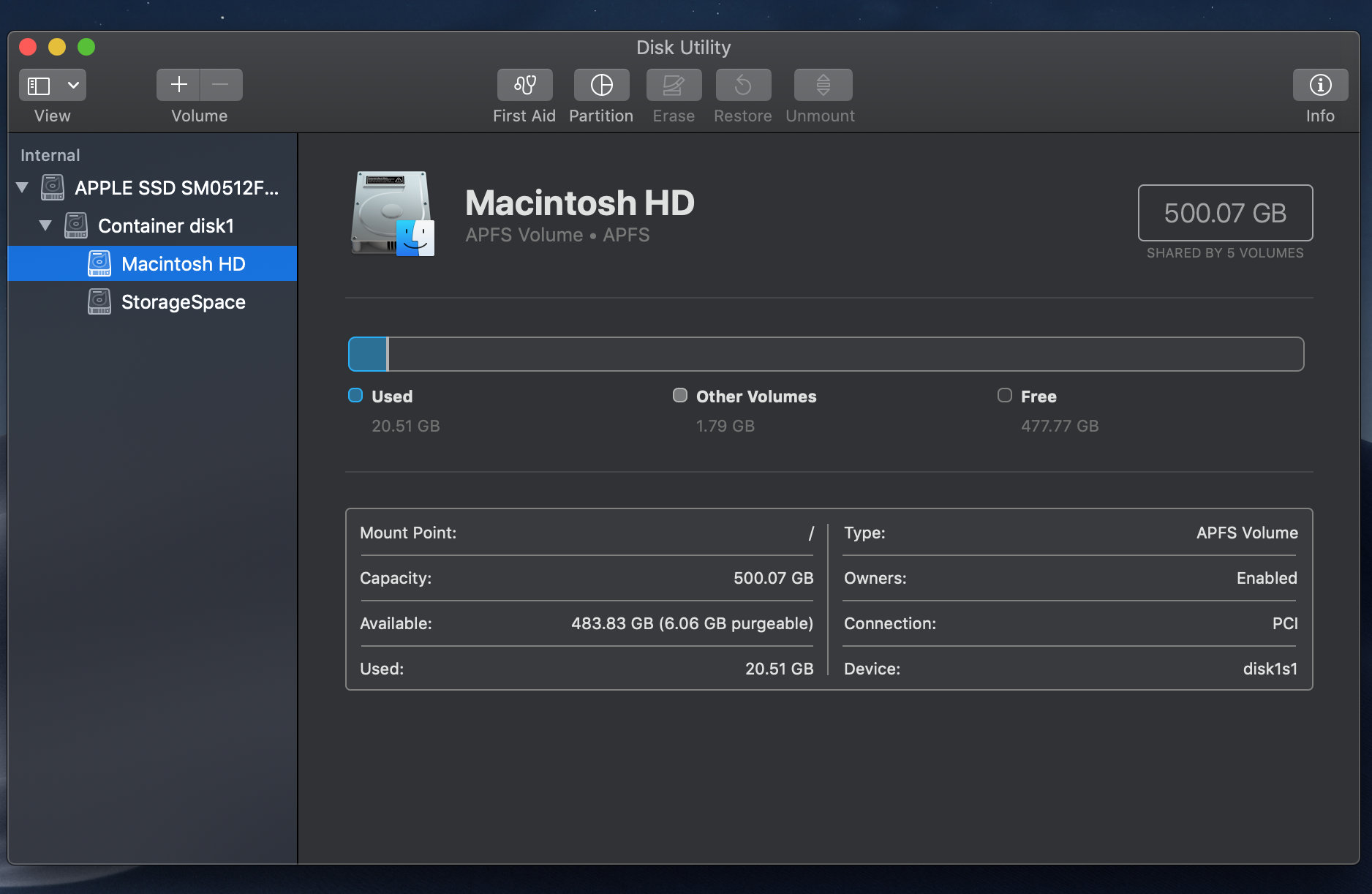Click the SHARED BY 5 VOLUMES label
This screenshot has height=894, width=1372.
[x=1225, y=253]
